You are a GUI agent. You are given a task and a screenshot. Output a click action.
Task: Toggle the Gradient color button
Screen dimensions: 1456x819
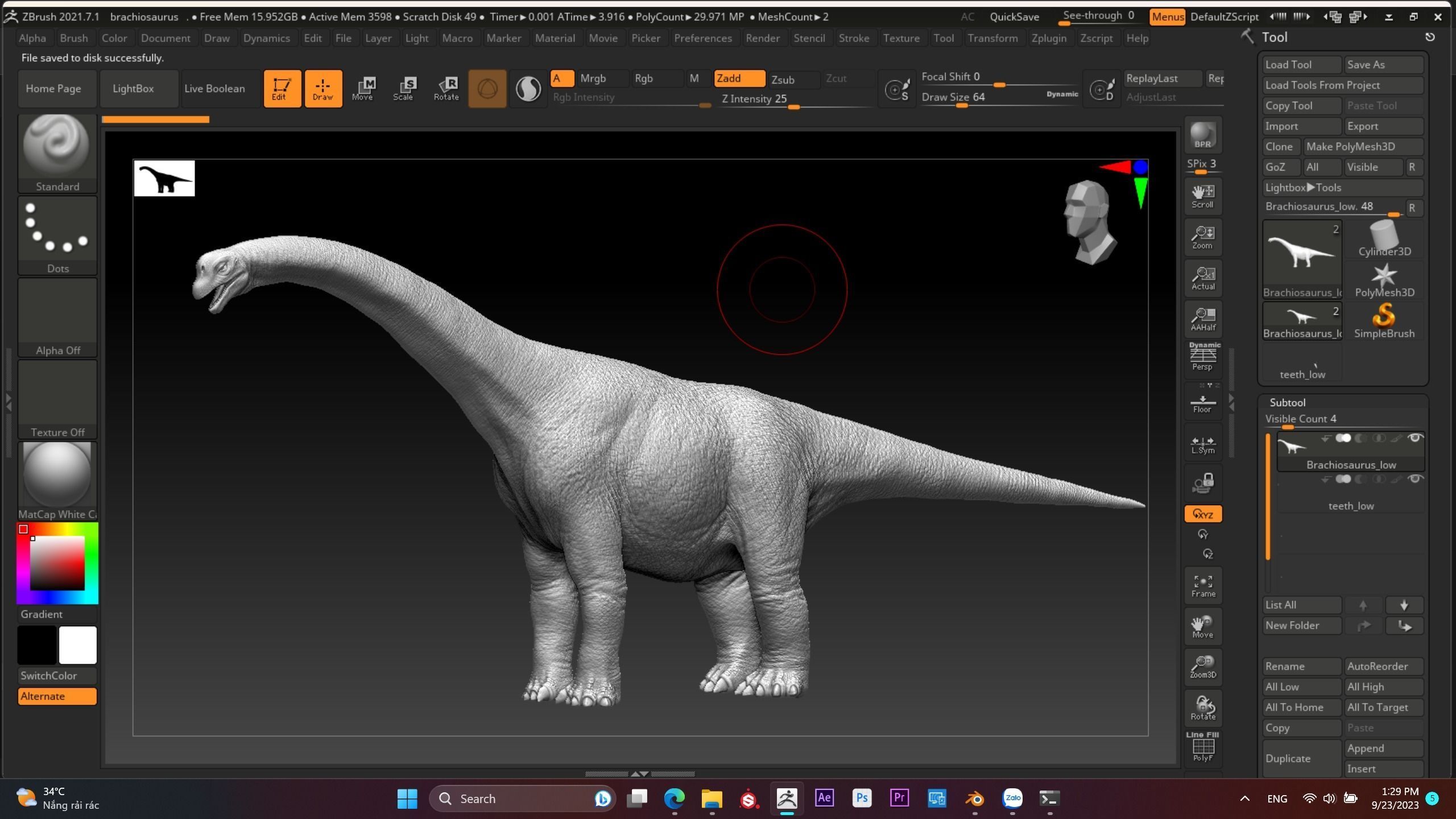pyautogui.click(x=57, y=614)
